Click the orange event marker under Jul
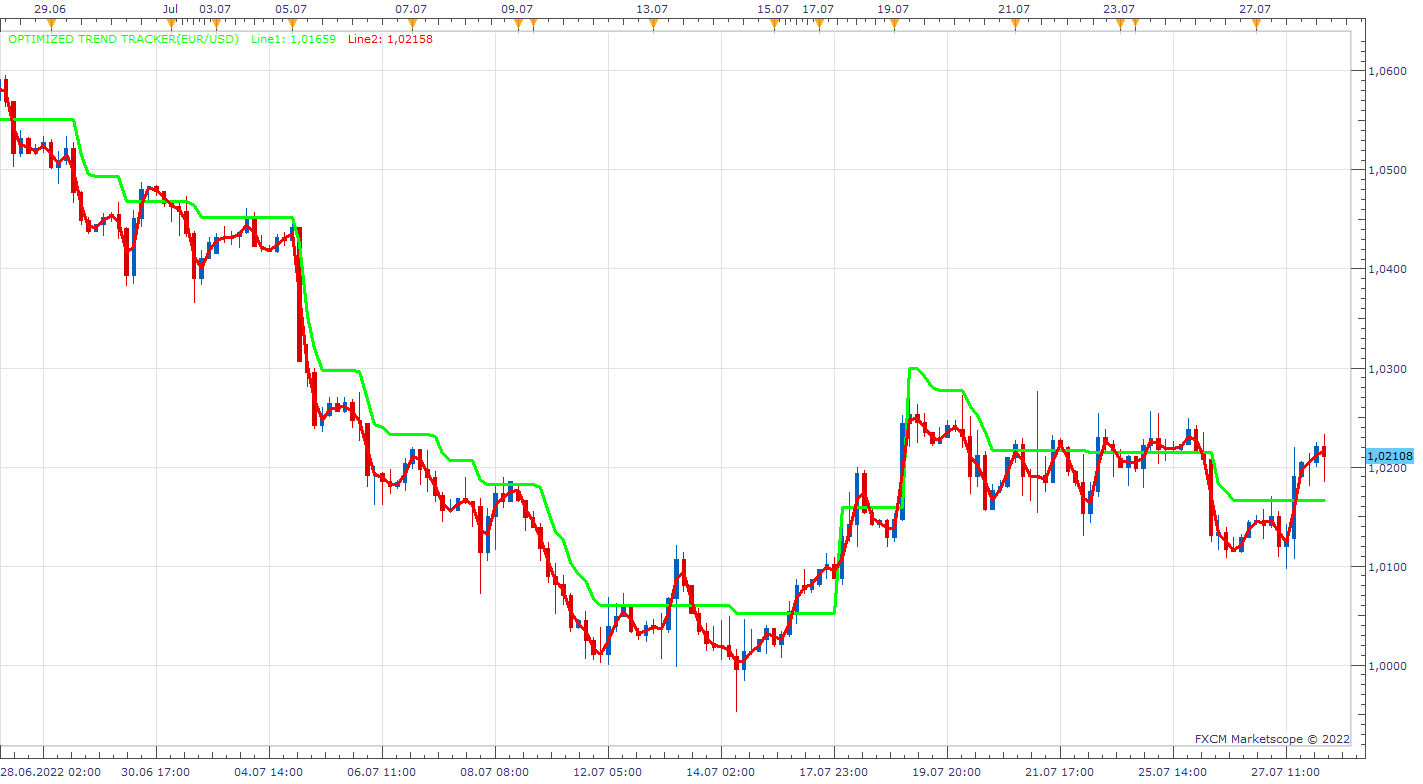This screenshot has width=1423, height=784. pyautogui.click(x=170, y=25)
